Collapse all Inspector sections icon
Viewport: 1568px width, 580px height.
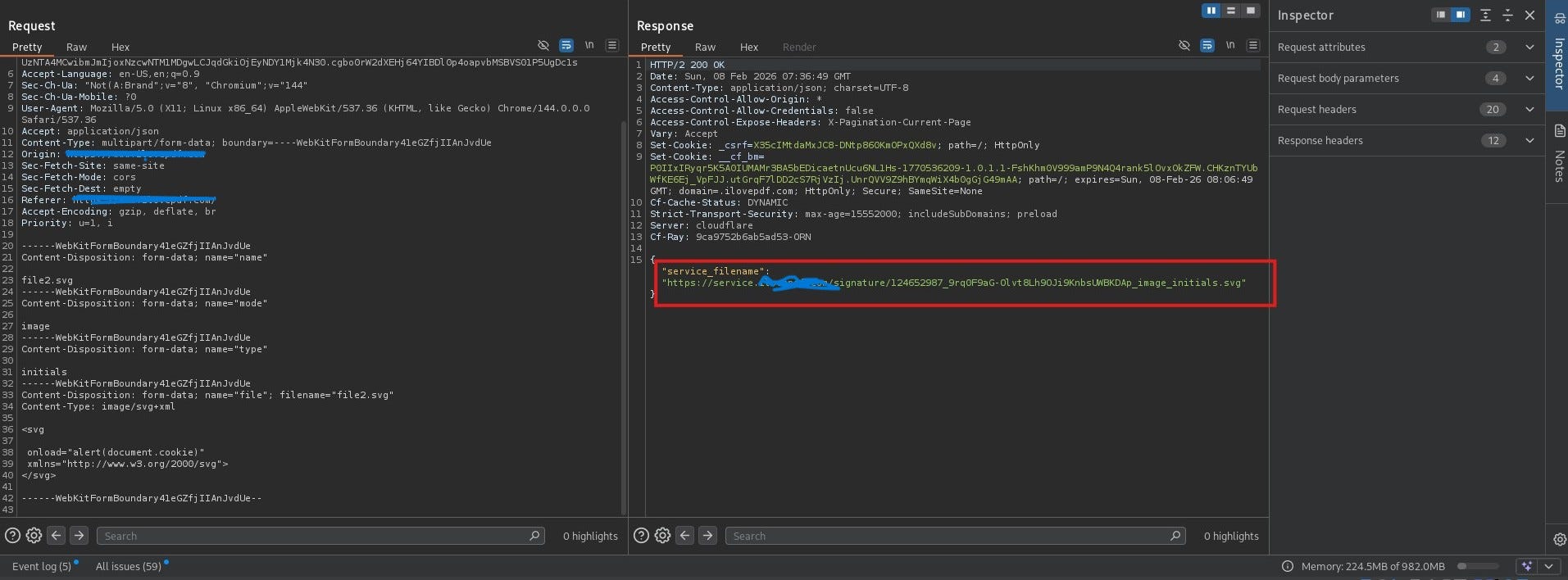1507,15
